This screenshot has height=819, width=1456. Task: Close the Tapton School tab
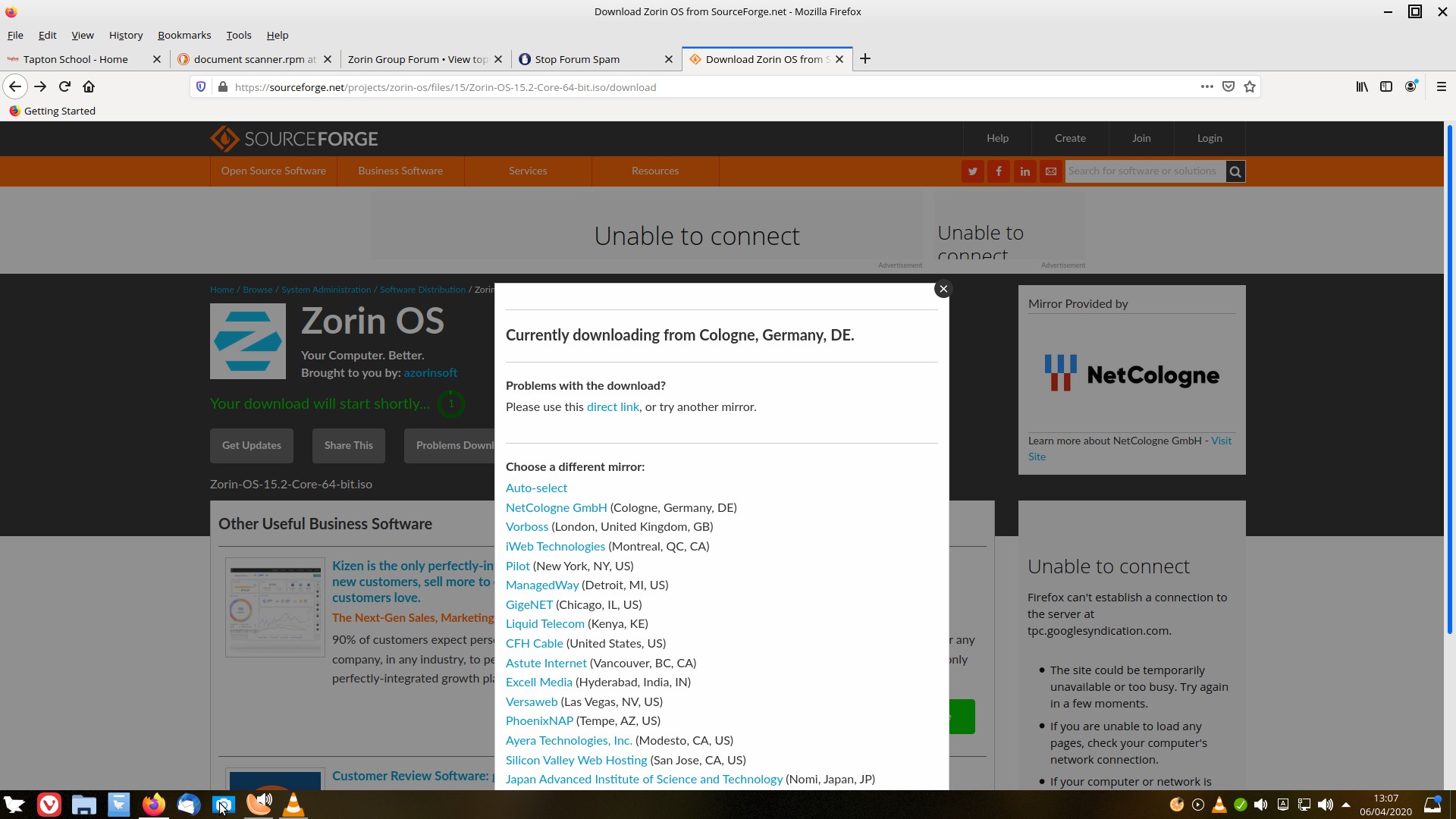(x=157, y=59)
